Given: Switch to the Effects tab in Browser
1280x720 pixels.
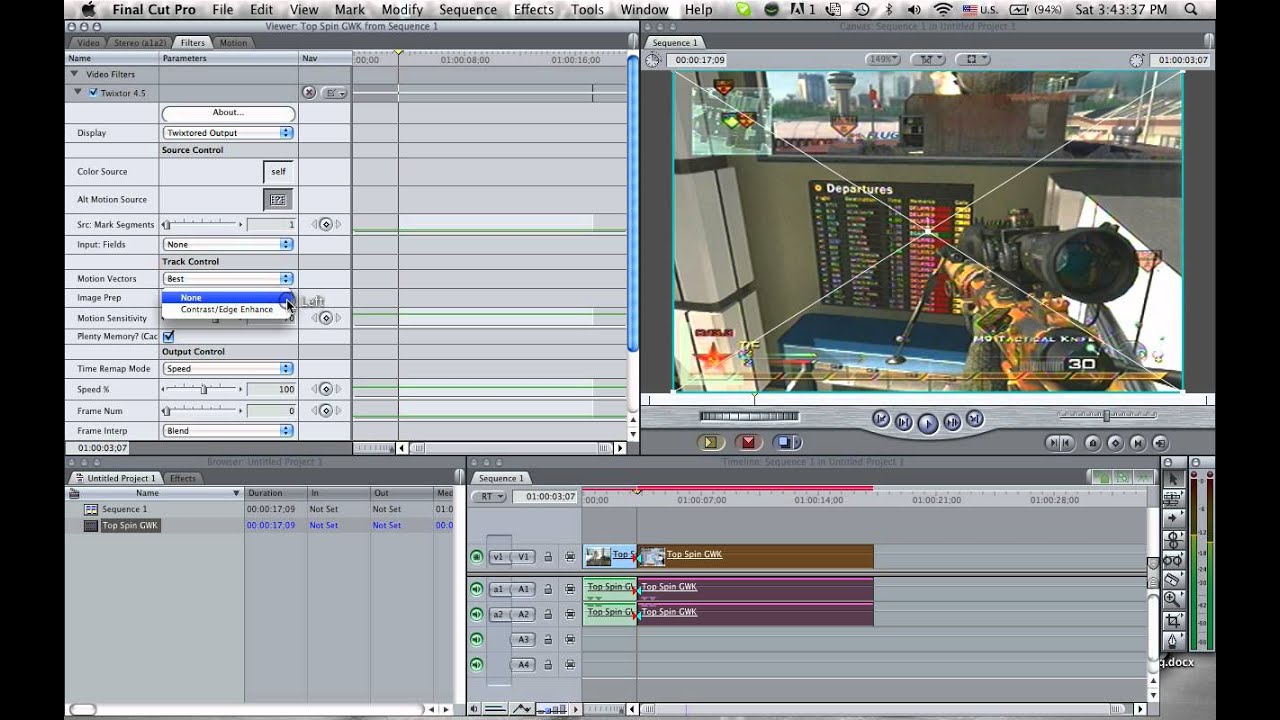Looking at the screenshot, I should (183, 478).
